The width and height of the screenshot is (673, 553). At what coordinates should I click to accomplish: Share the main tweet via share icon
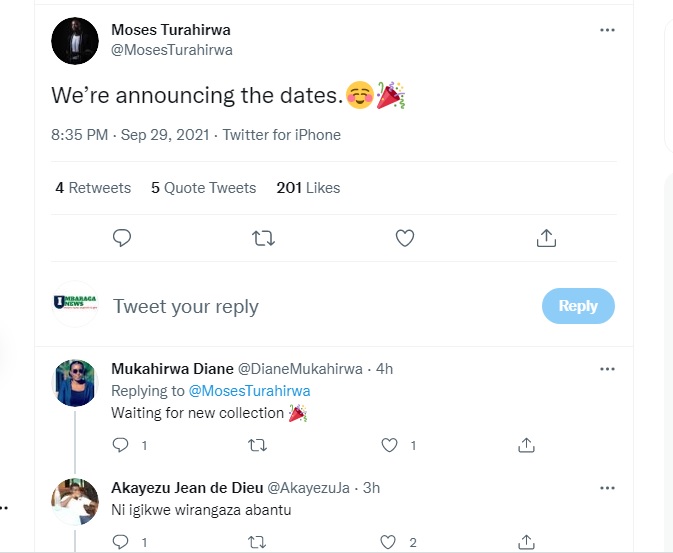click(x=546, y=238)
